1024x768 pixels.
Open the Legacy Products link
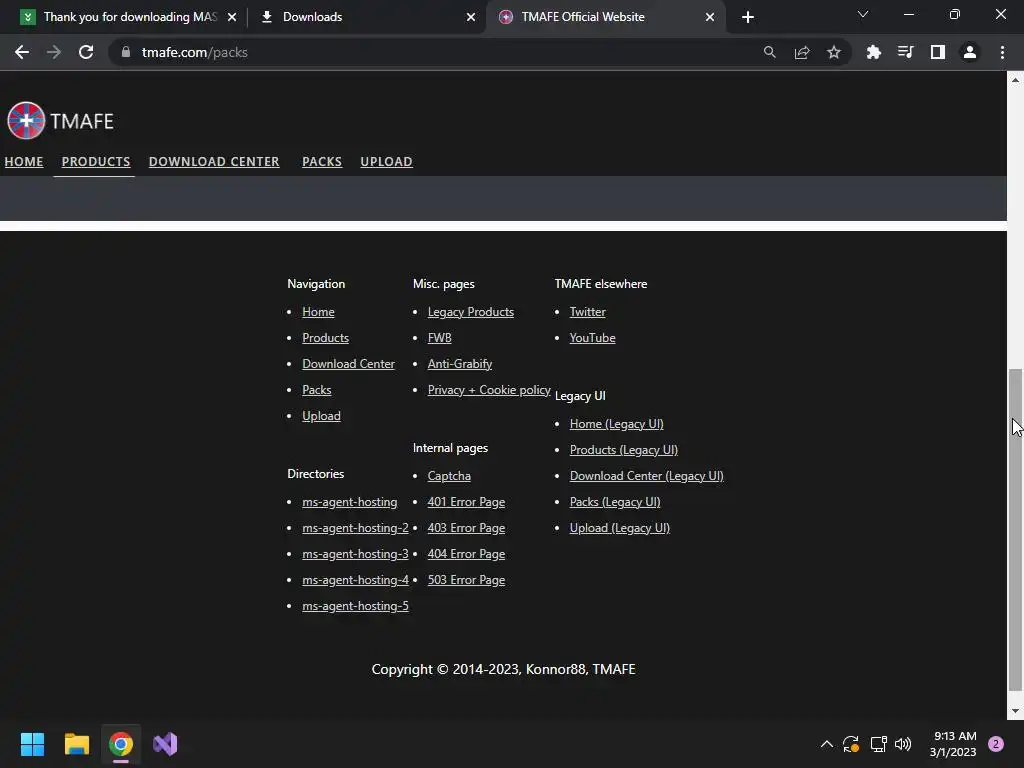(x=471, y=312)
